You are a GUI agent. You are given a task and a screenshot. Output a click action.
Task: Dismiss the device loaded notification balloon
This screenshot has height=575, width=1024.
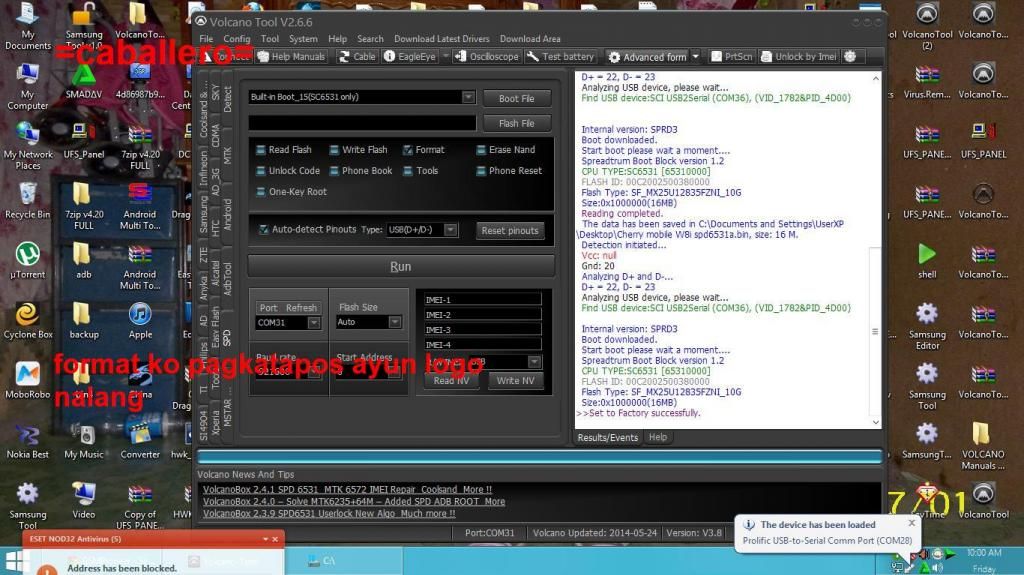click(x=912, y=523)
